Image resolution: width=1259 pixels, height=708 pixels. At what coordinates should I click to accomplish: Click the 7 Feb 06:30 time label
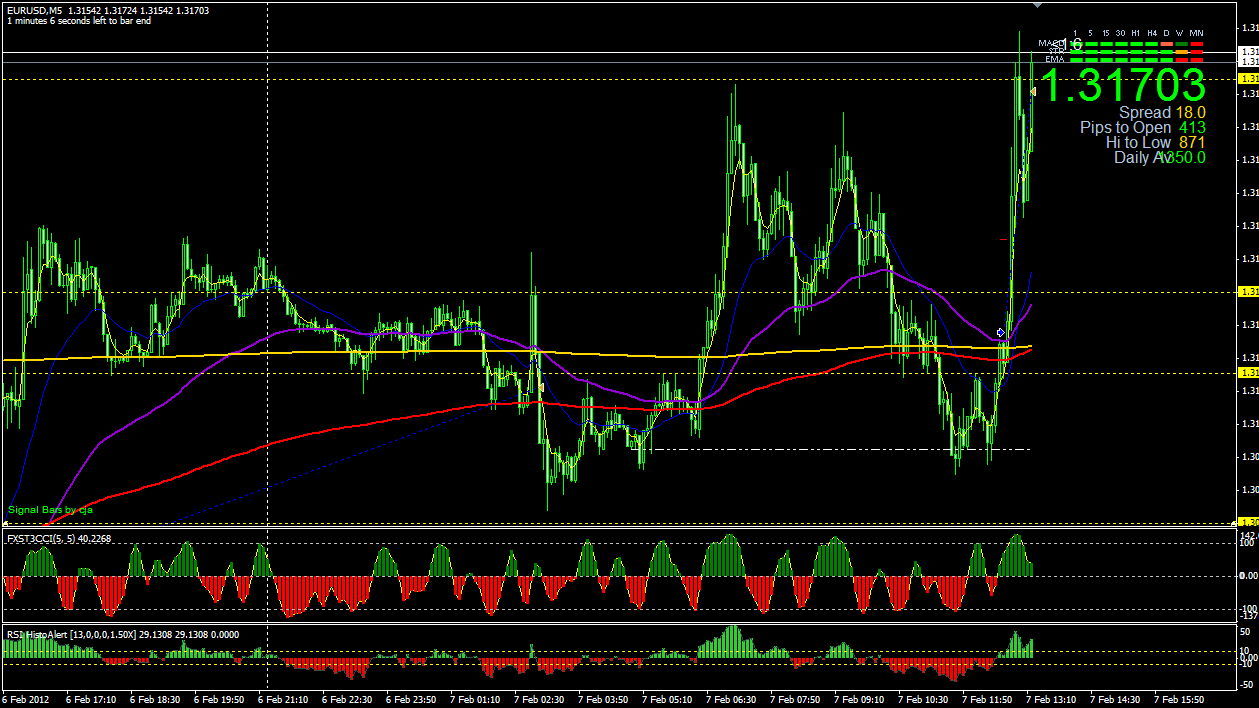point(731,700)
